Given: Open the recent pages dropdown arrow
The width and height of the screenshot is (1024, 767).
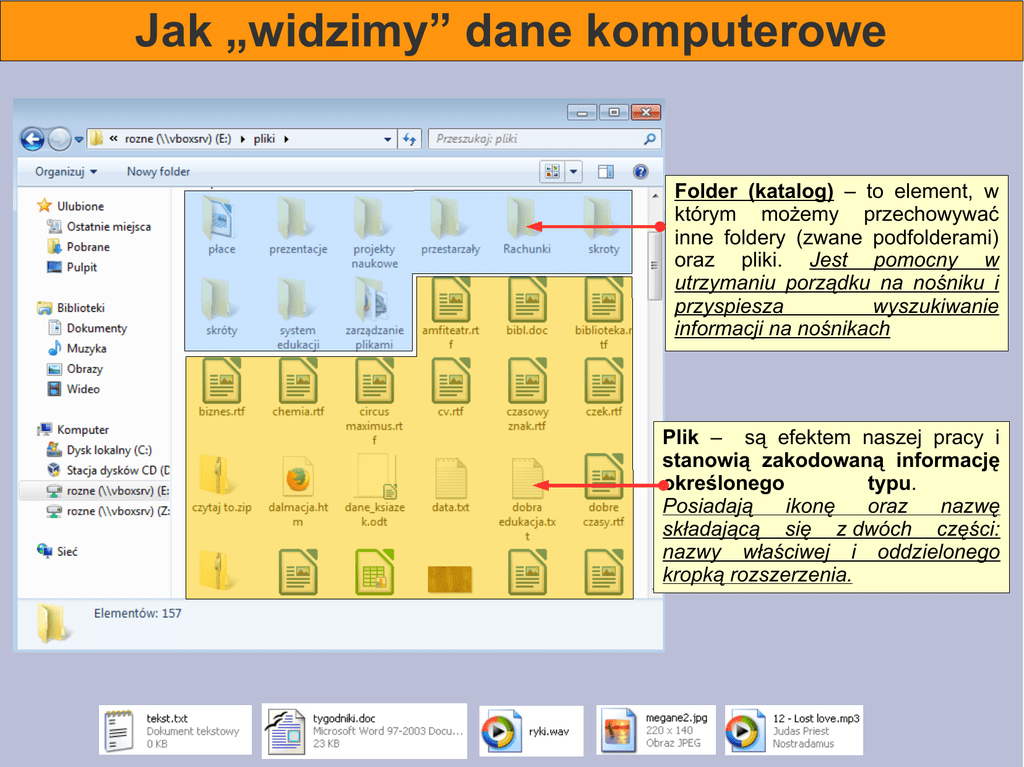Looking at the screenshot, I should [78, 140].
